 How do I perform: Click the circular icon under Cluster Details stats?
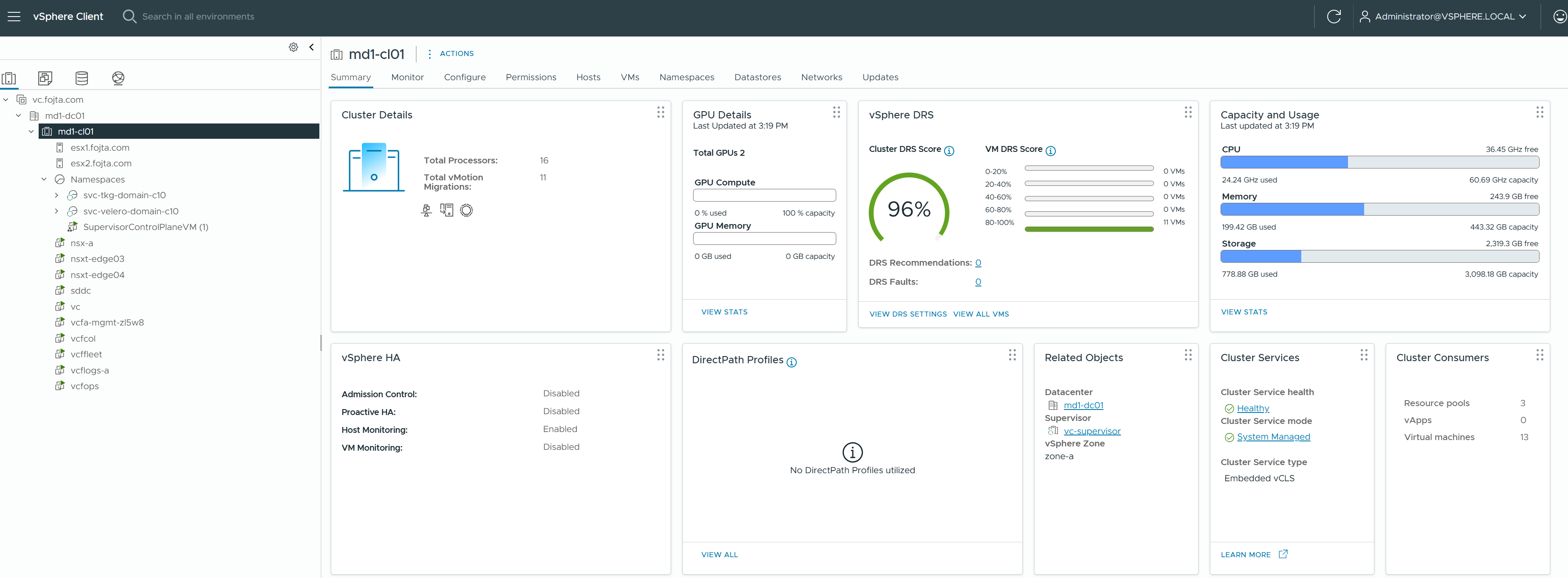pos(466,210)
